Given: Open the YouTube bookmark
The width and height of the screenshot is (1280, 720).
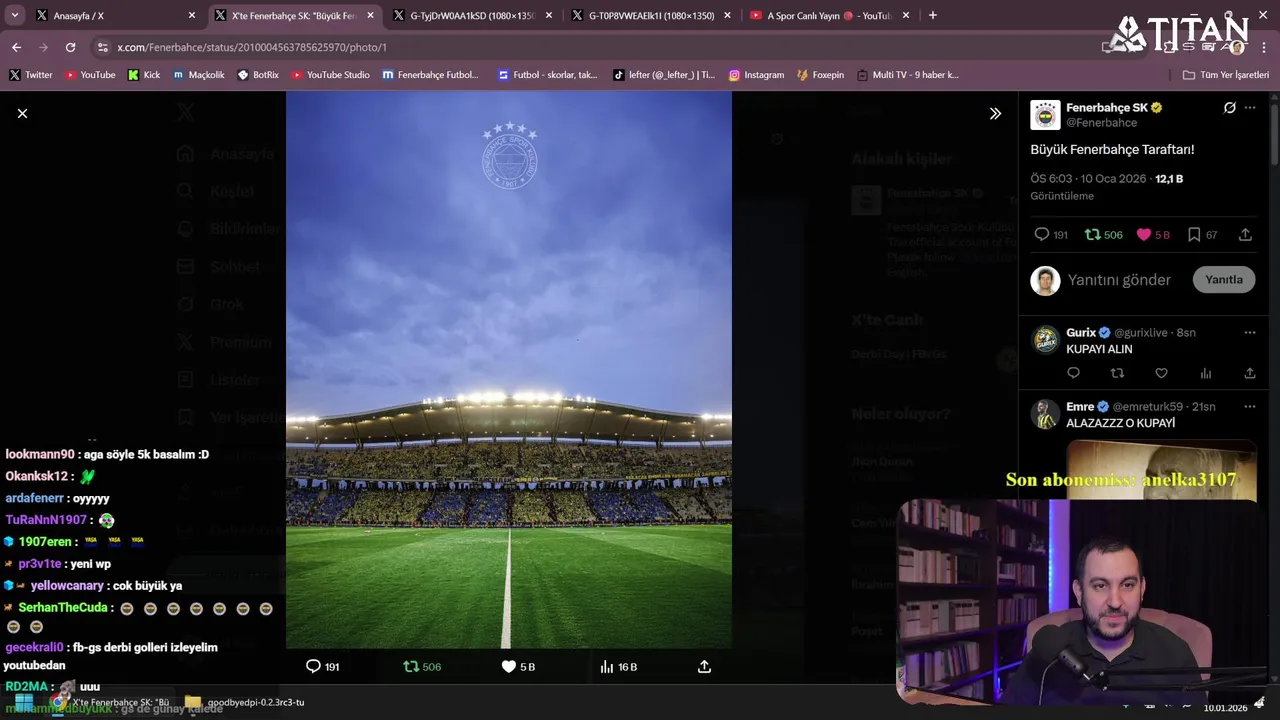Looking at the screenshot, I should (90, 75).
